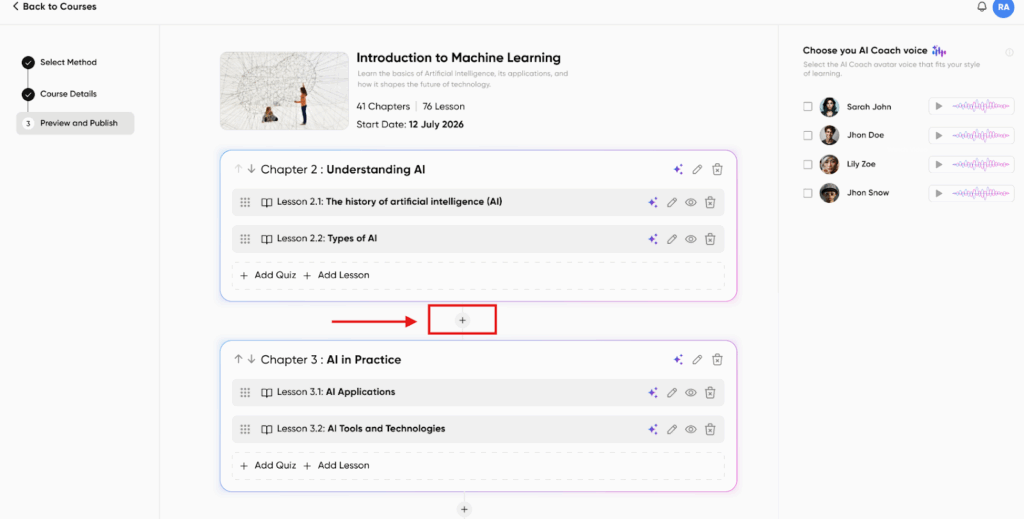Edit Lesson 2.2 with the pencil icon
The width and height of the screenshot is (1024, 519).
coord(672,239)
